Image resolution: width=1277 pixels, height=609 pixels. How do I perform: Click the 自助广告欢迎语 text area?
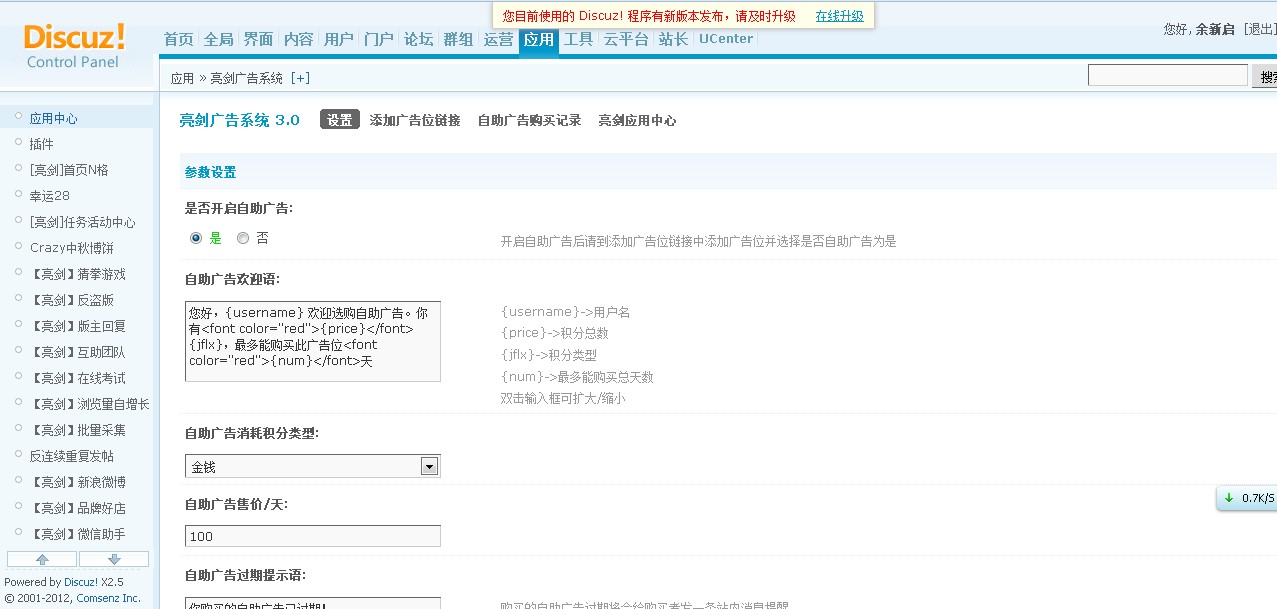[x=313, y=341]
